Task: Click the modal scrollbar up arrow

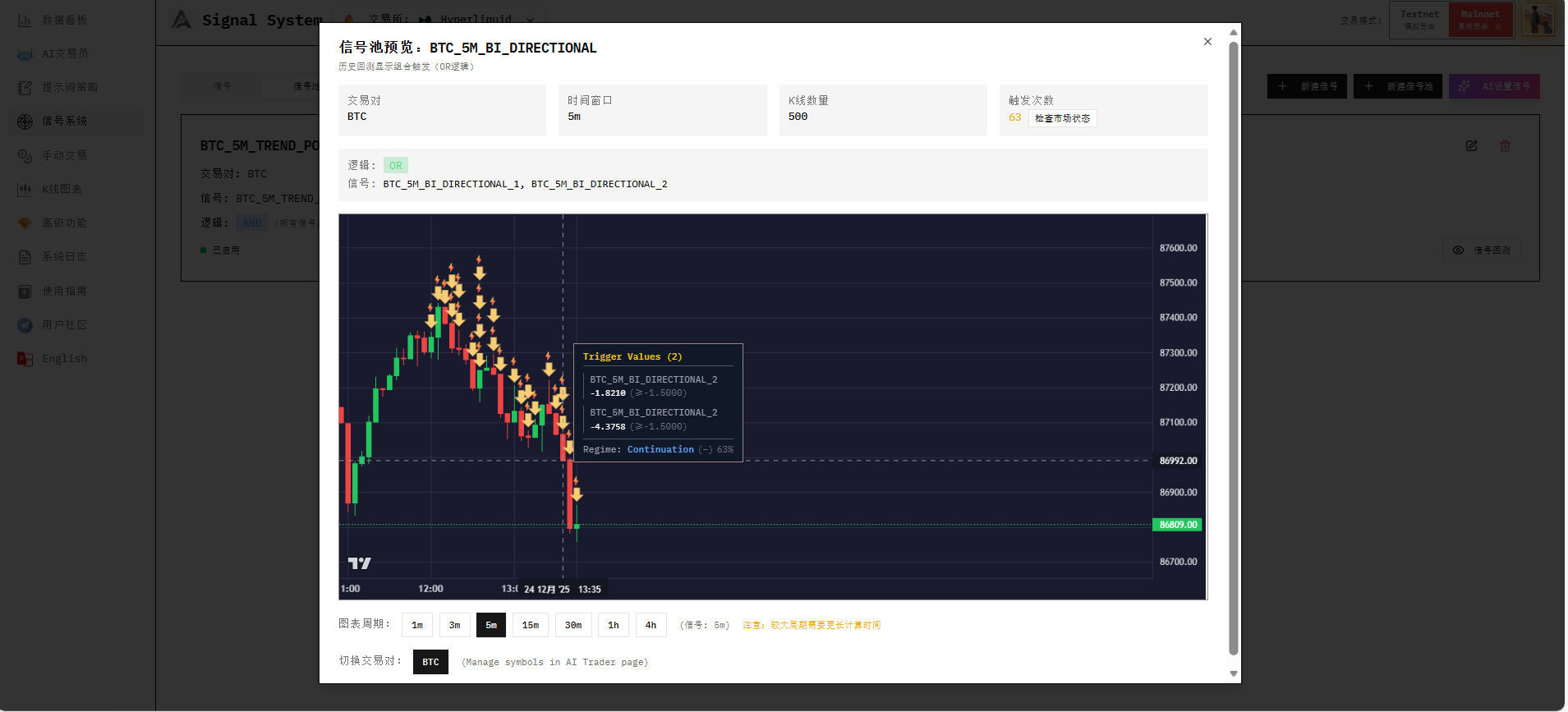Action: pos(1233,33)
